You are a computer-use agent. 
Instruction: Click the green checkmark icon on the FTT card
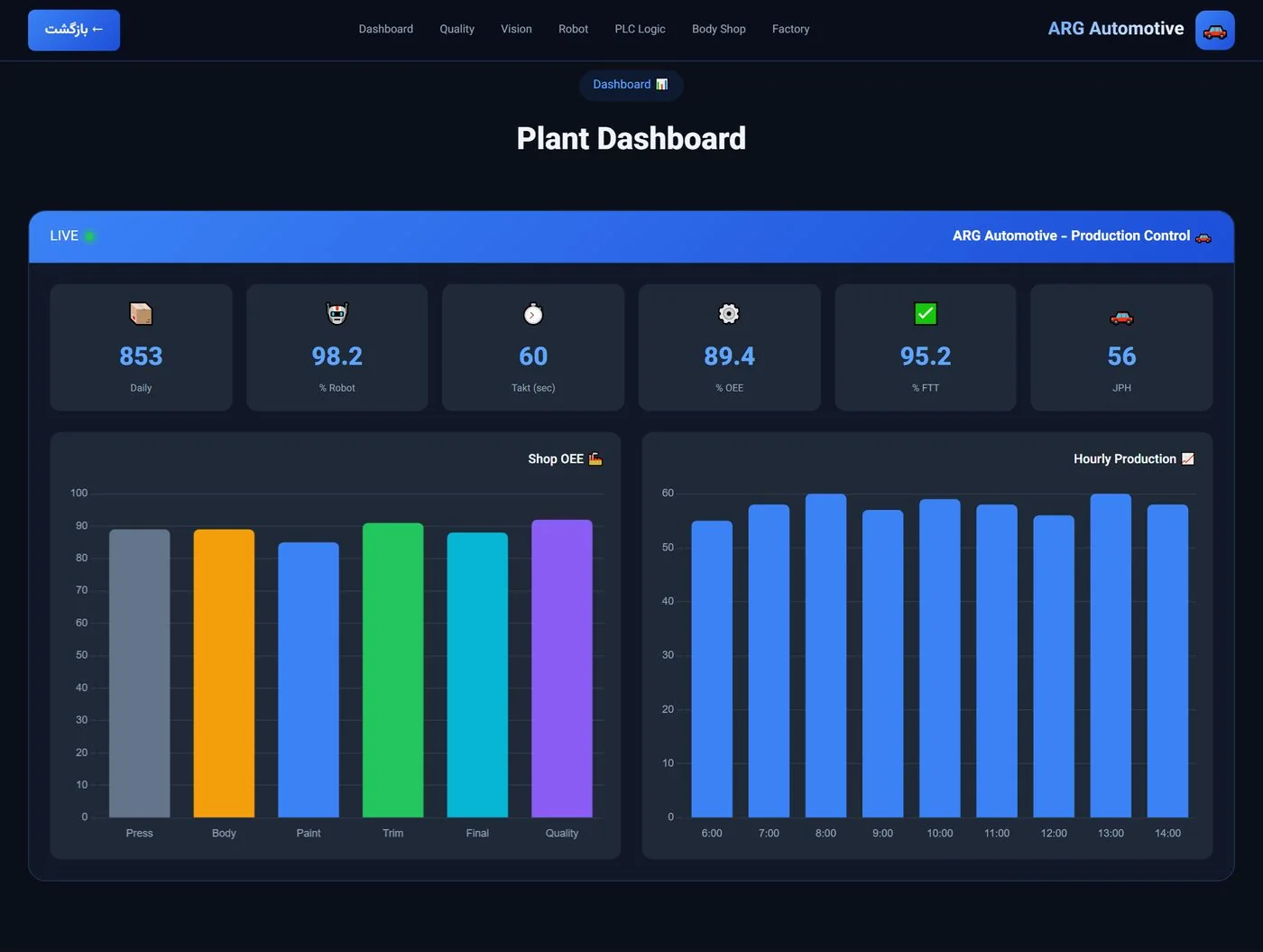tap(926, 313)
